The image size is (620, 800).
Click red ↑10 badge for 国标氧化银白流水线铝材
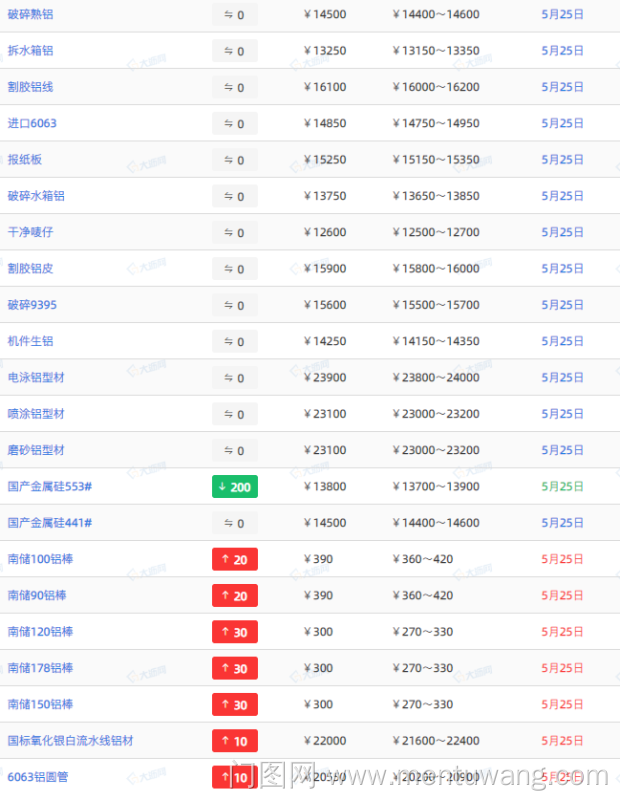click(x=235, y=741)
